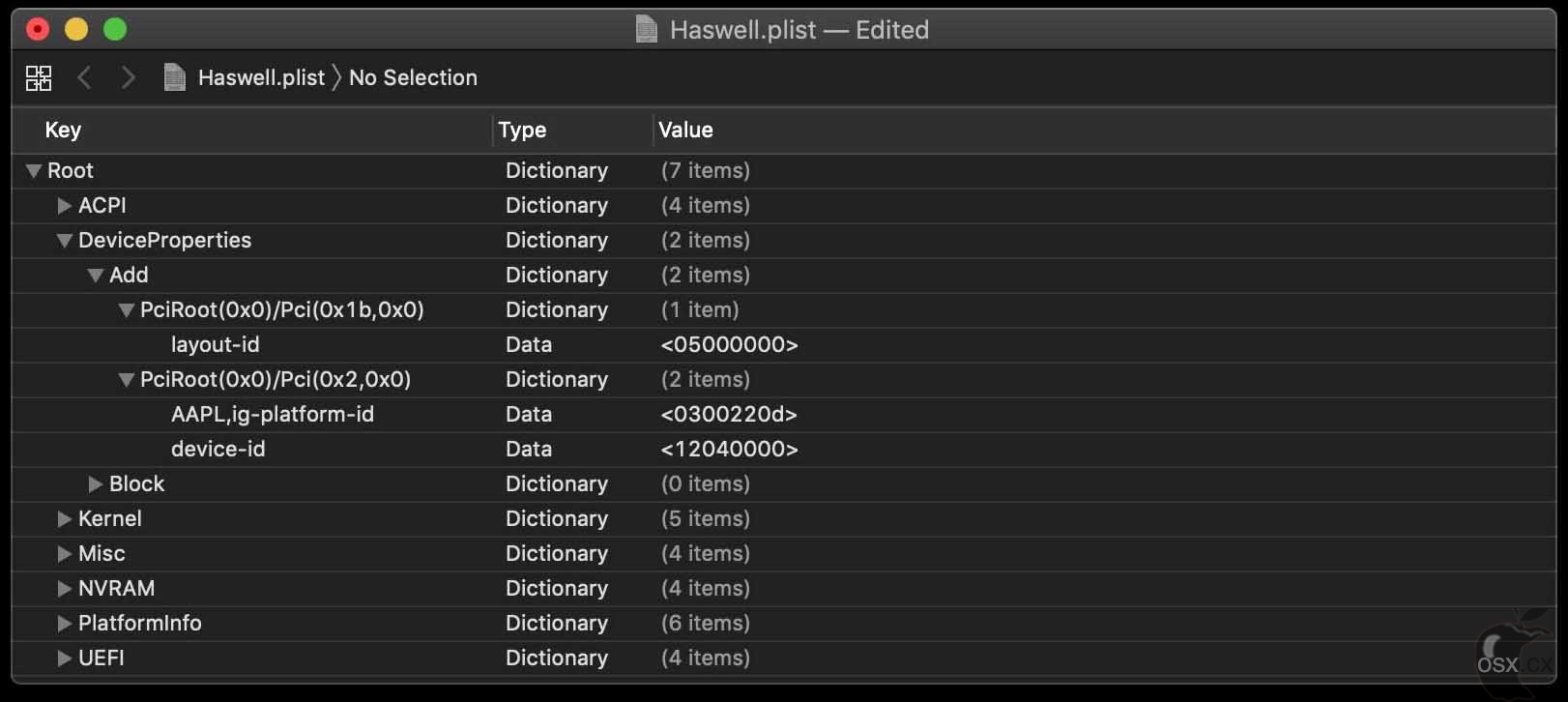Open the related items grid icon

click(x=39, y=78)
